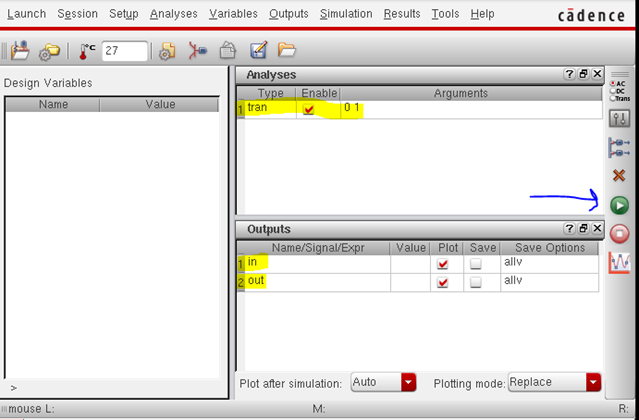Open the Plot after simulation Auto dropdown
The width and height of the screenshot is (639, 420).
point(383,383)
